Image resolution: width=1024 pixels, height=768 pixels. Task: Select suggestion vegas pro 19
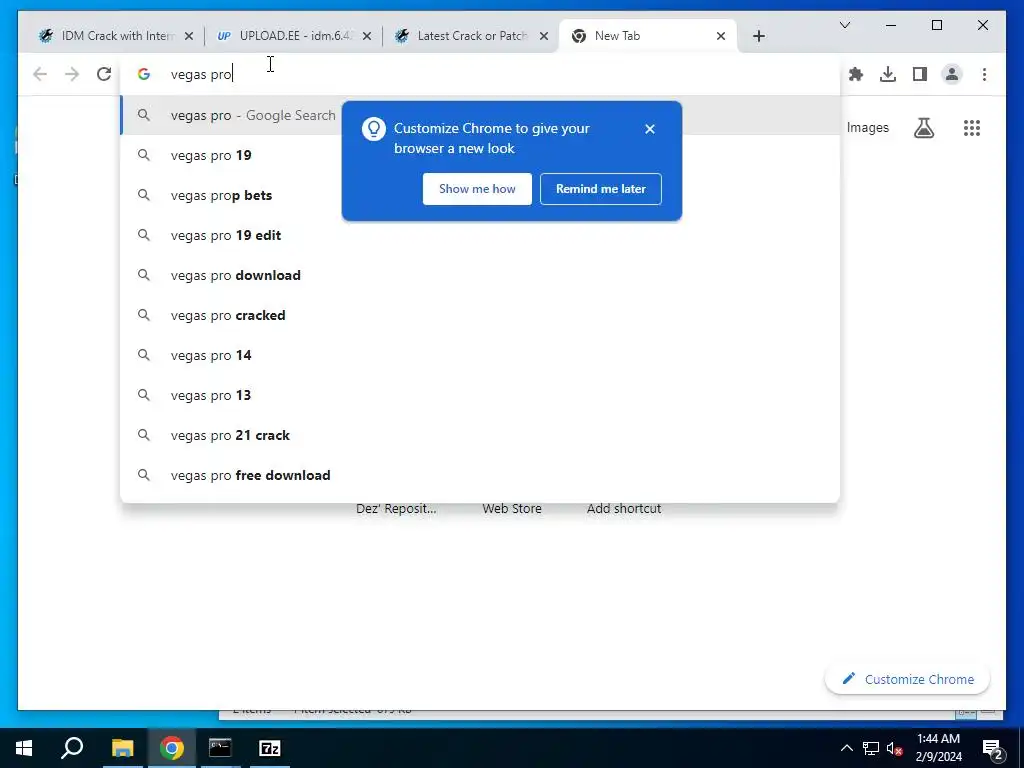point(480,155)
